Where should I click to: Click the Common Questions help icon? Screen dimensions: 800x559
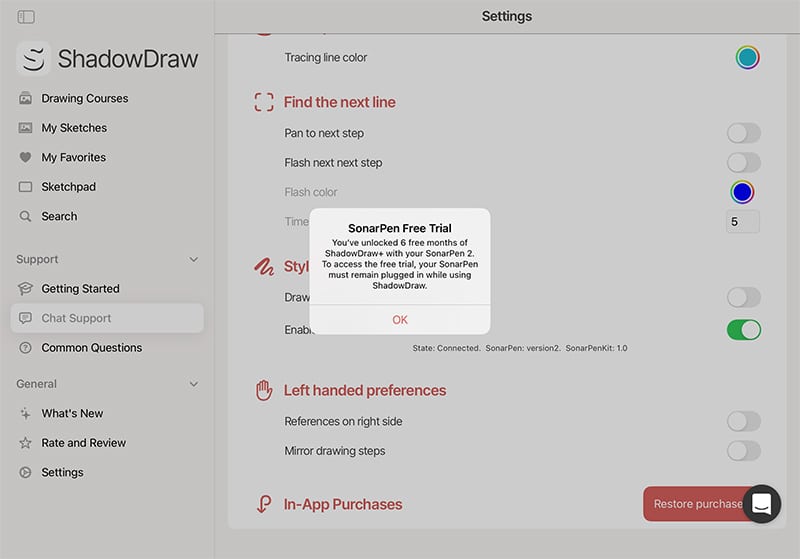pos(25,348)
